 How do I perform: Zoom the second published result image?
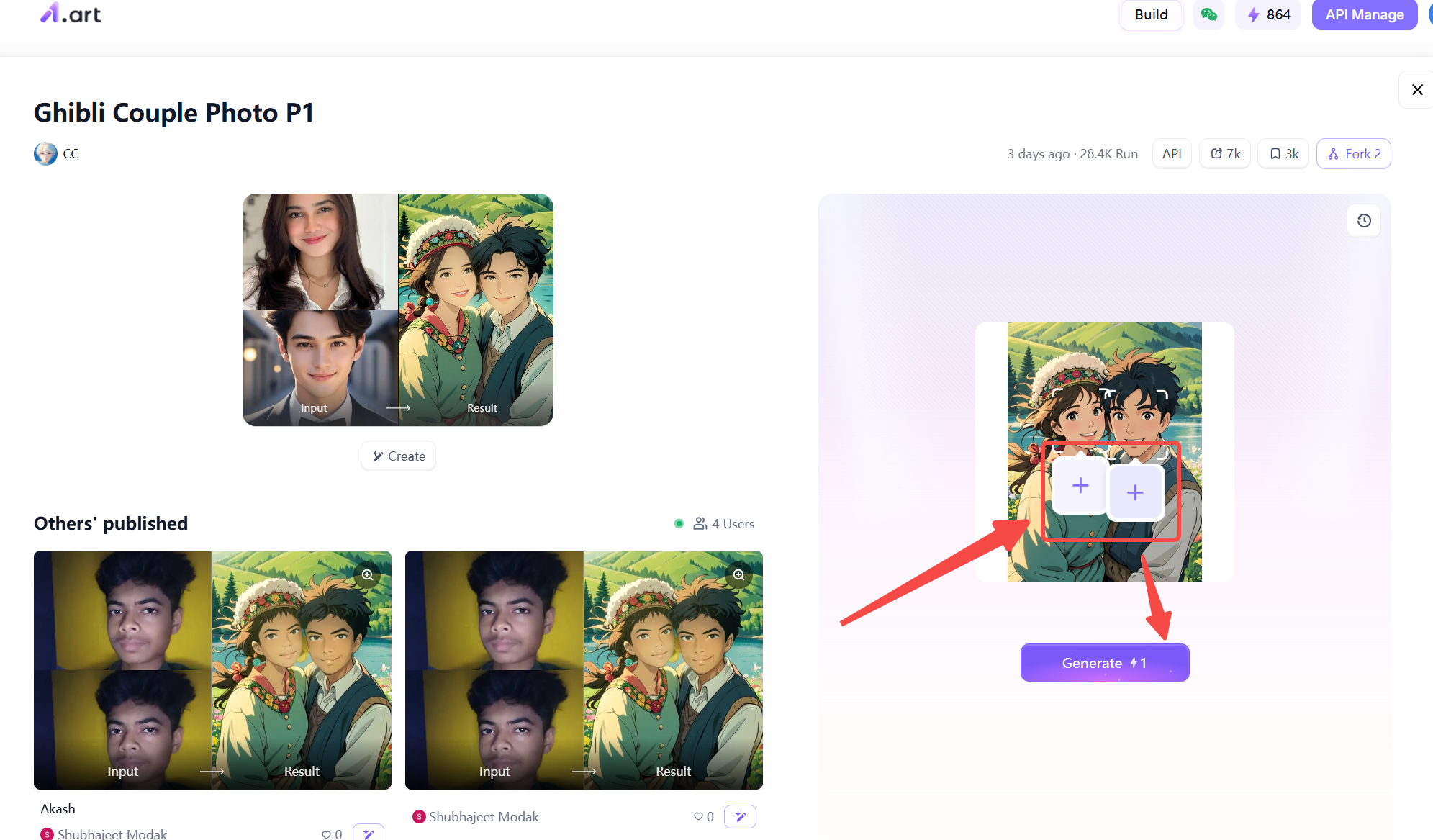pos(738,574)
